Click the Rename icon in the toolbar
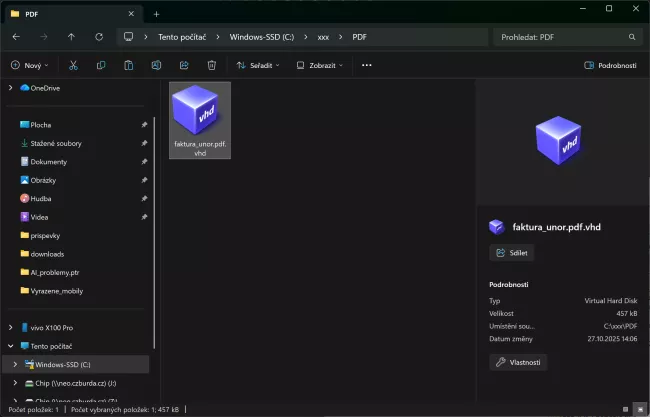The width and height of the screenshot is (650, 417). click(157, 65)
